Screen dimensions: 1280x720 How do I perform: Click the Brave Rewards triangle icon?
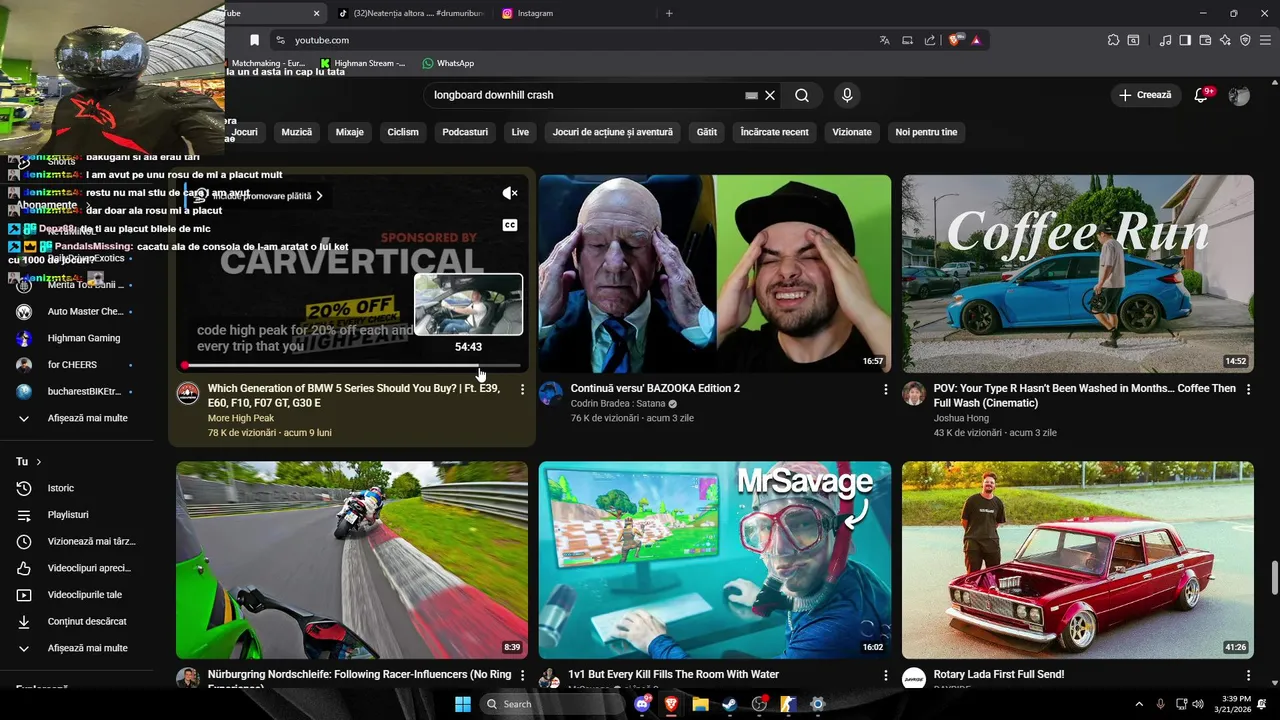coord(976,40)
